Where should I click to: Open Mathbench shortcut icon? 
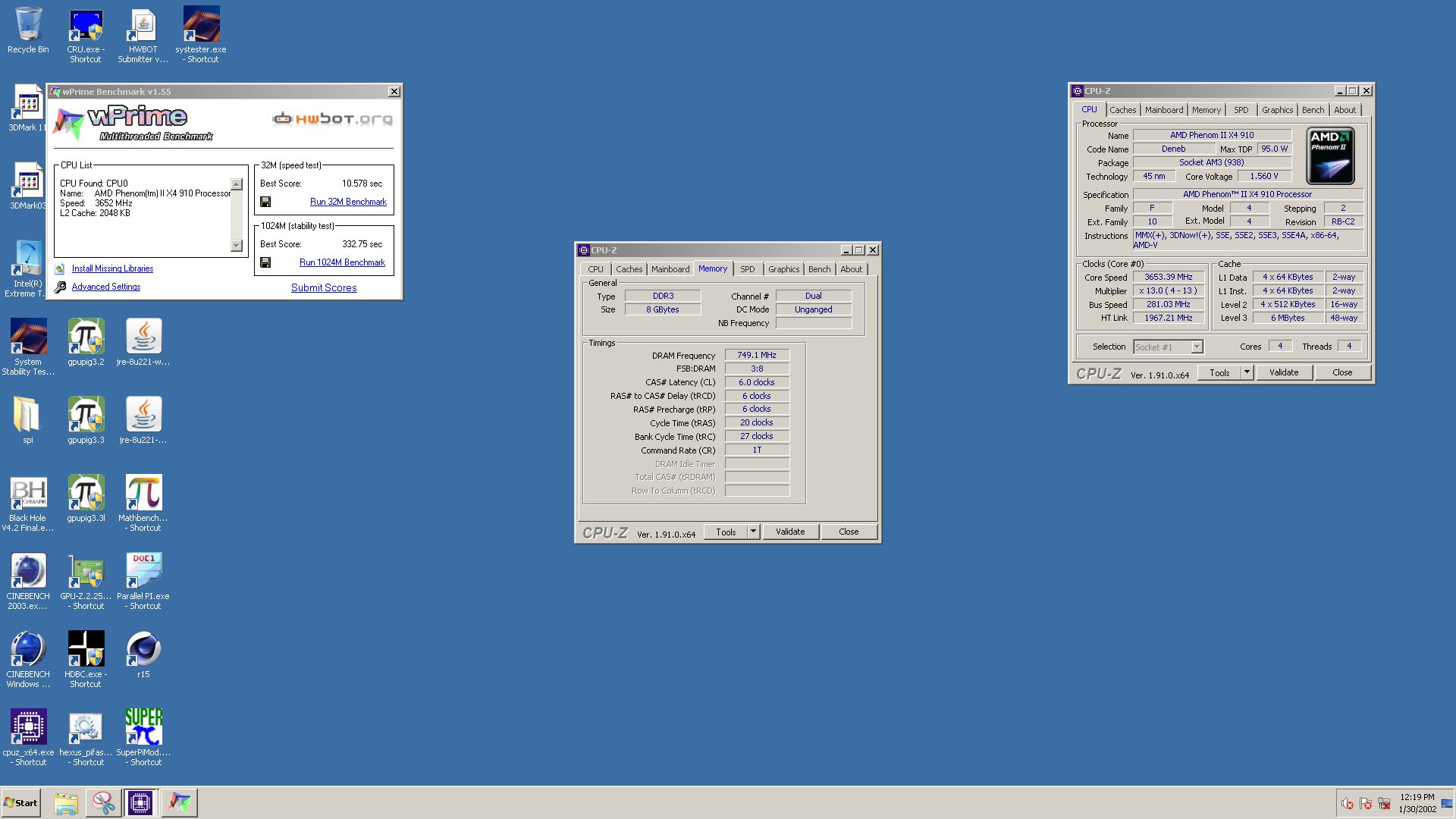tap(143, 504)
